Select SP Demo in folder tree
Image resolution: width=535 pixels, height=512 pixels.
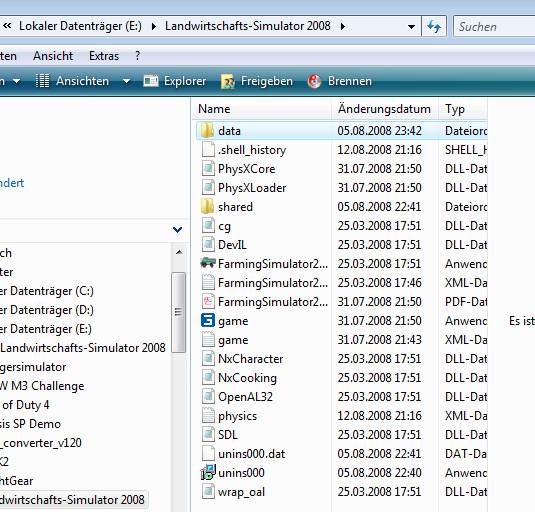pos(31,424)
